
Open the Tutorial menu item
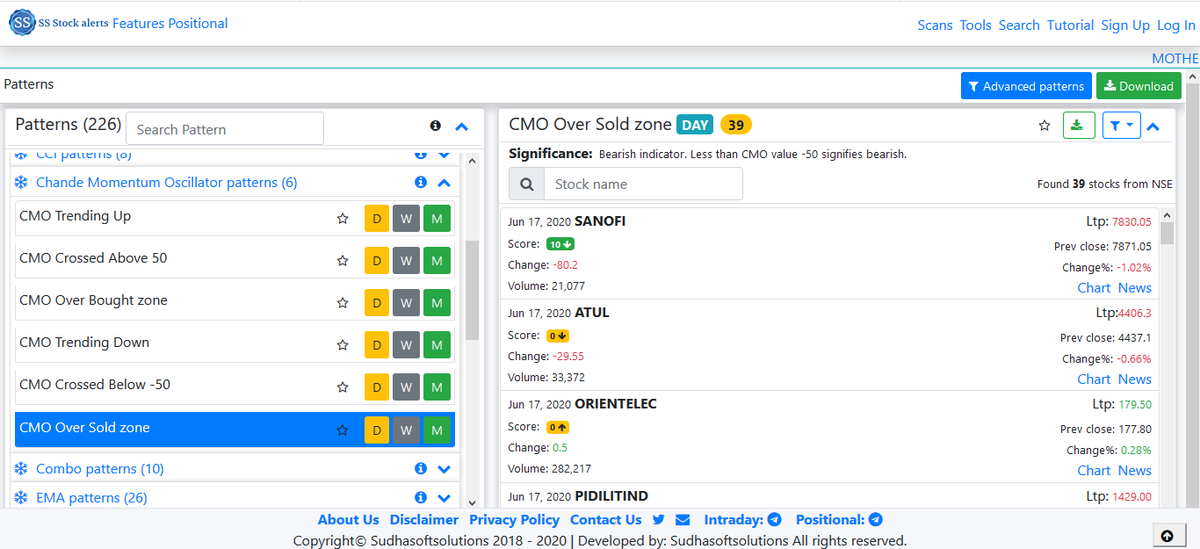click(1070, 25)
